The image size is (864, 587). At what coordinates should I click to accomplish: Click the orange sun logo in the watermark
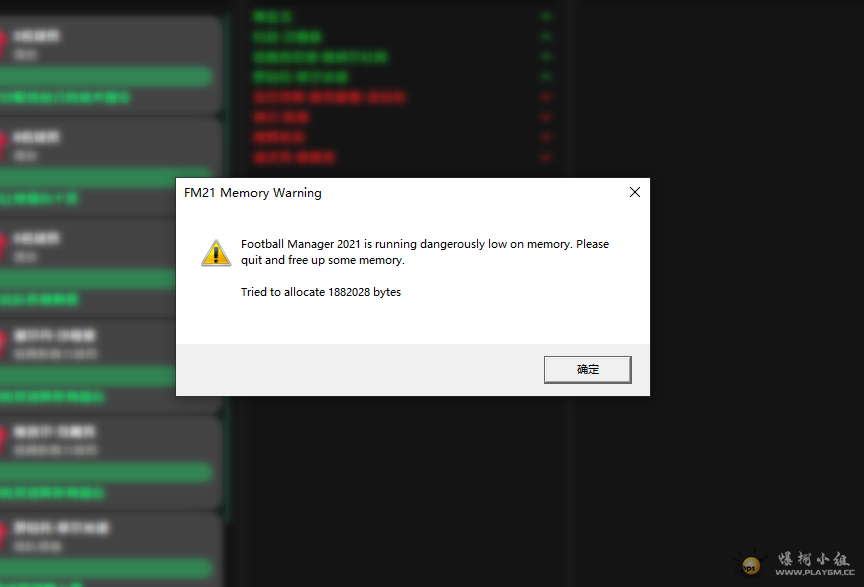point(750,564)
